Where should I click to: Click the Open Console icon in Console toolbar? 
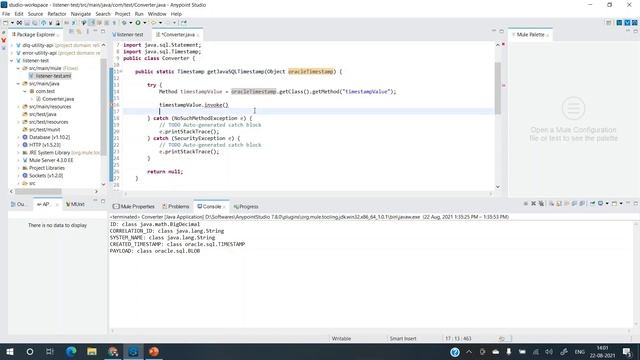tap(614, 203)
